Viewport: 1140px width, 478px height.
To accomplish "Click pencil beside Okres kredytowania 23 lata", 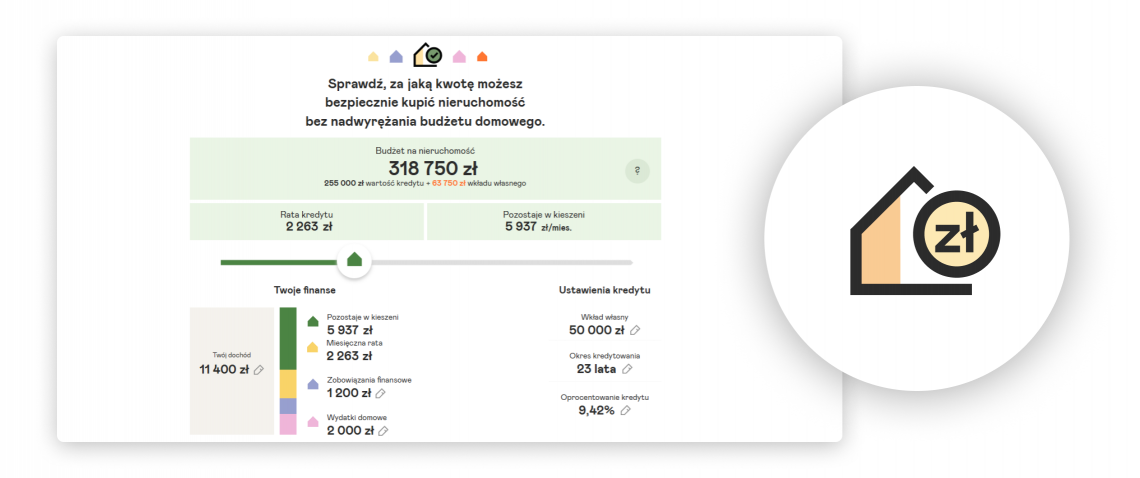I will coord(627,369).
